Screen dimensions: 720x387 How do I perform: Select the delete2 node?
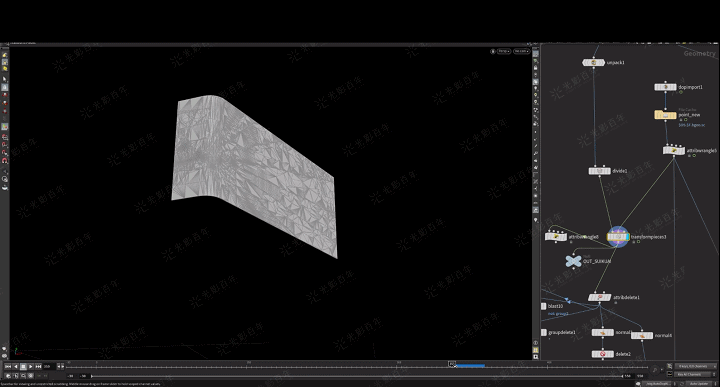tap(603, 354)
